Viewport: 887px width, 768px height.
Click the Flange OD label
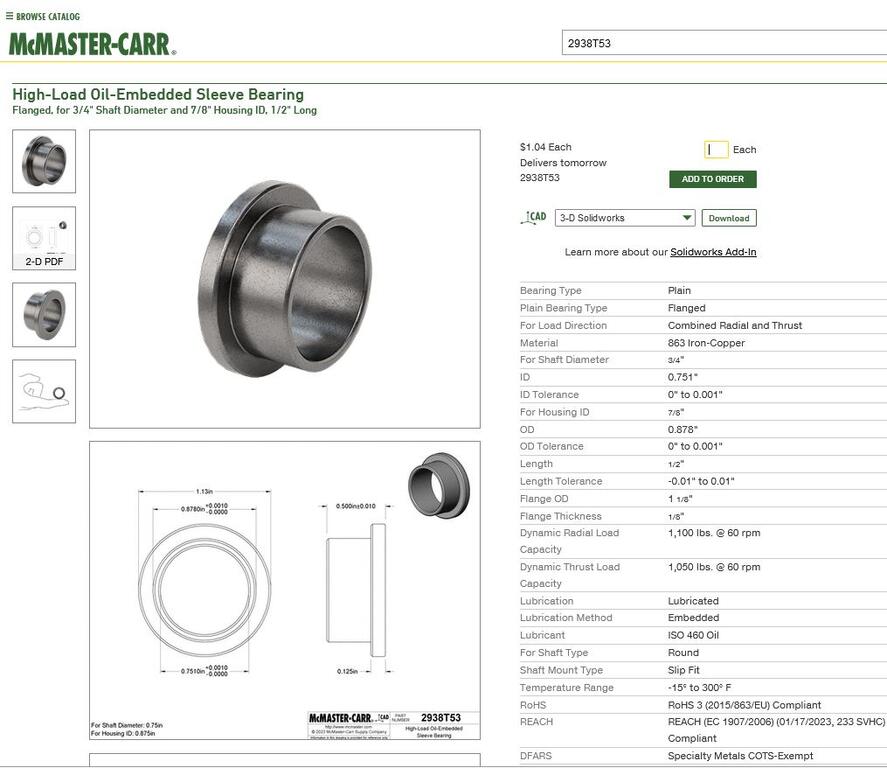544,499
